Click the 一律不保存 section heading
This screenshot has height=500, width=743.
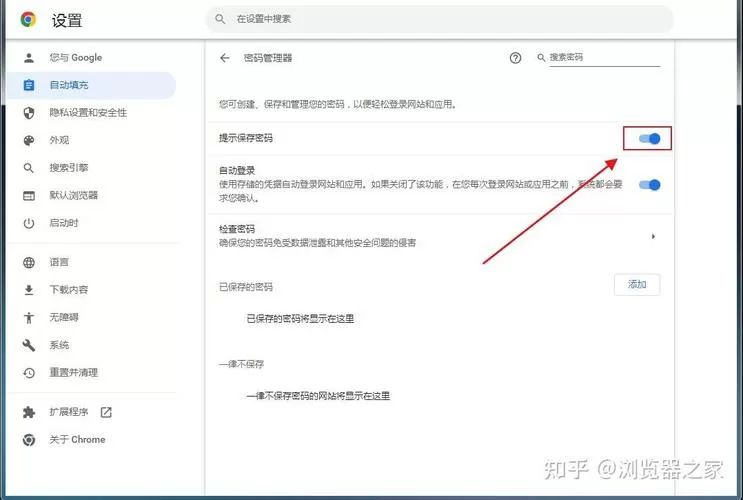pyautogui.click(x=242, y=364)
